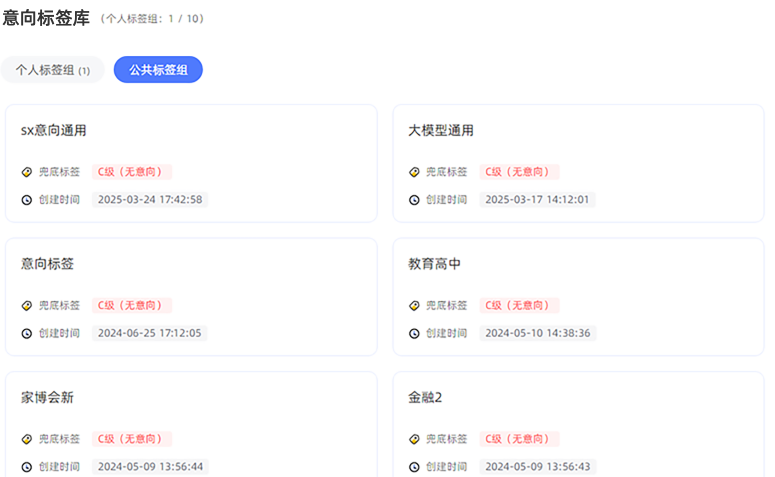
Task: Switch to the 个人标签组 tab
Action: tap(52, 70)
